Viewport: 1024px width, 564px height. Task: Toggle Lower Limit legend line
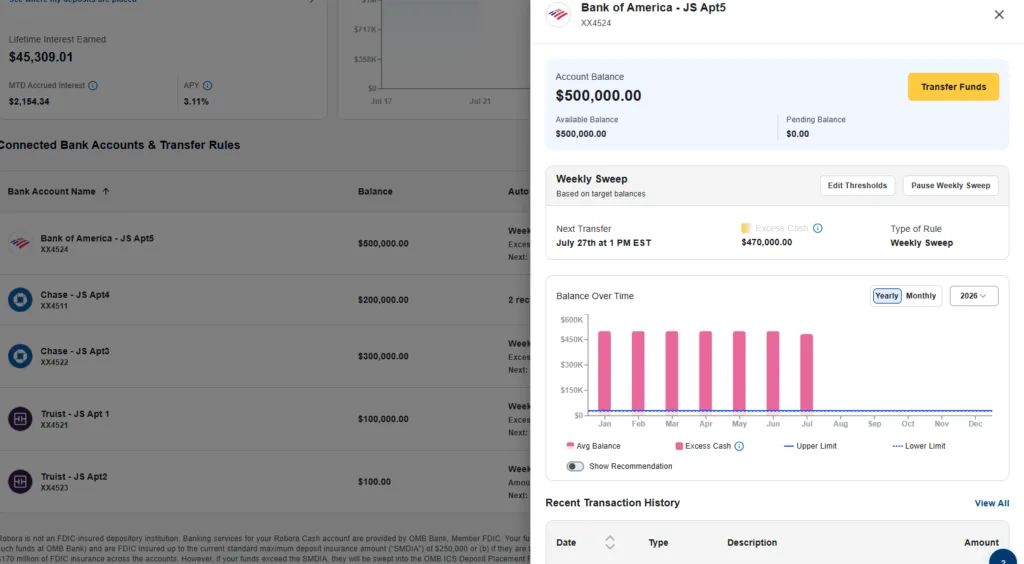(x=919, y=446)
